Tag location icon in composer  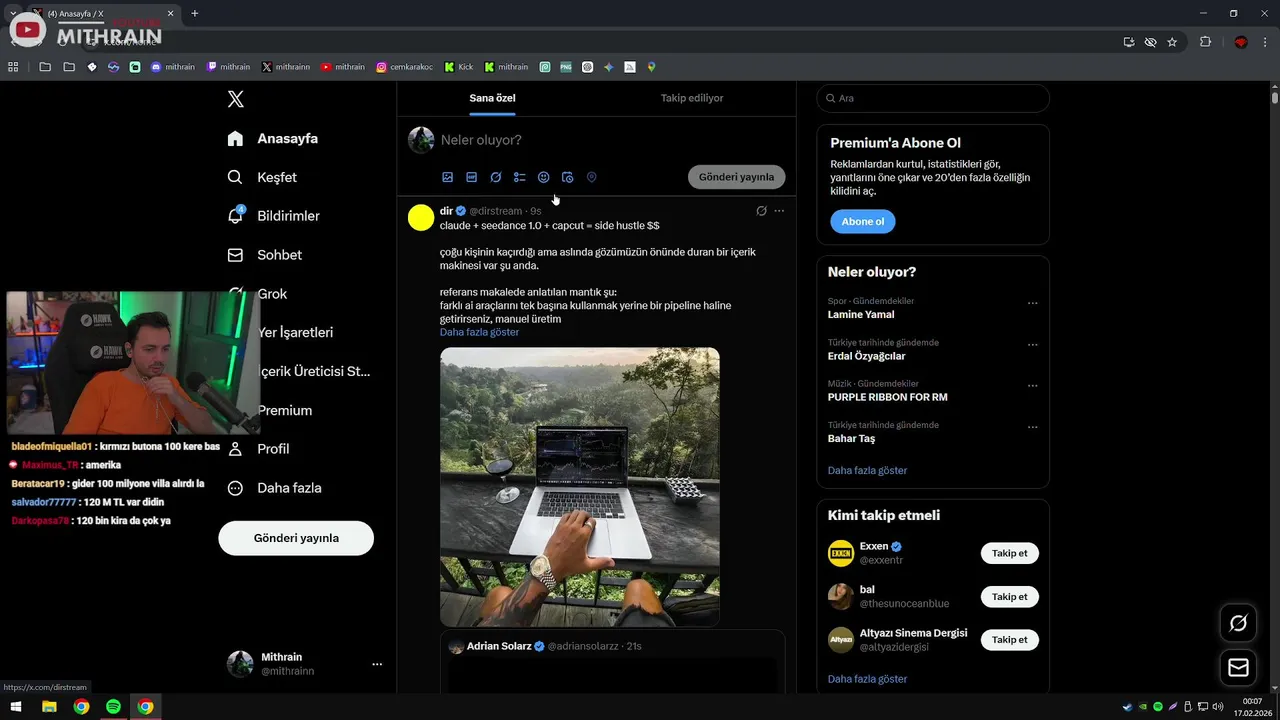pos(591,177)
